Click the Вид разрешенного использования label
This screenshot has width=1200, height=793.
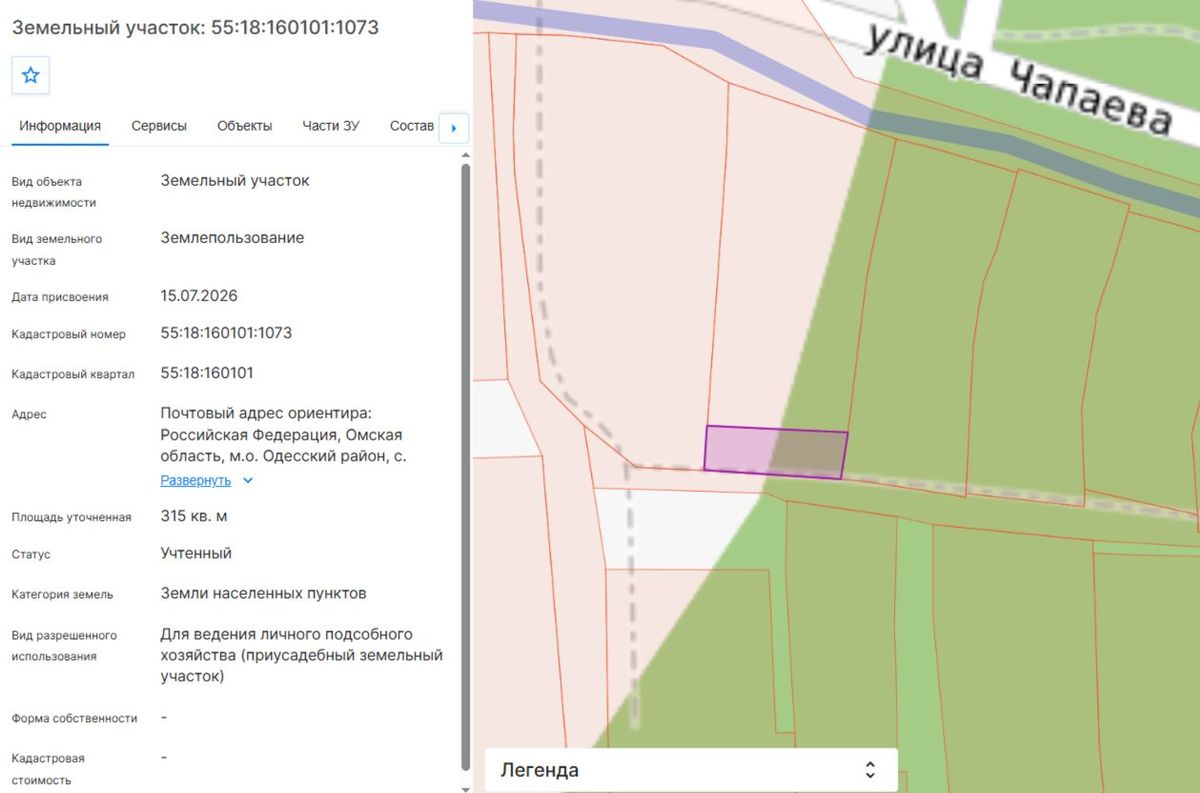64,646
